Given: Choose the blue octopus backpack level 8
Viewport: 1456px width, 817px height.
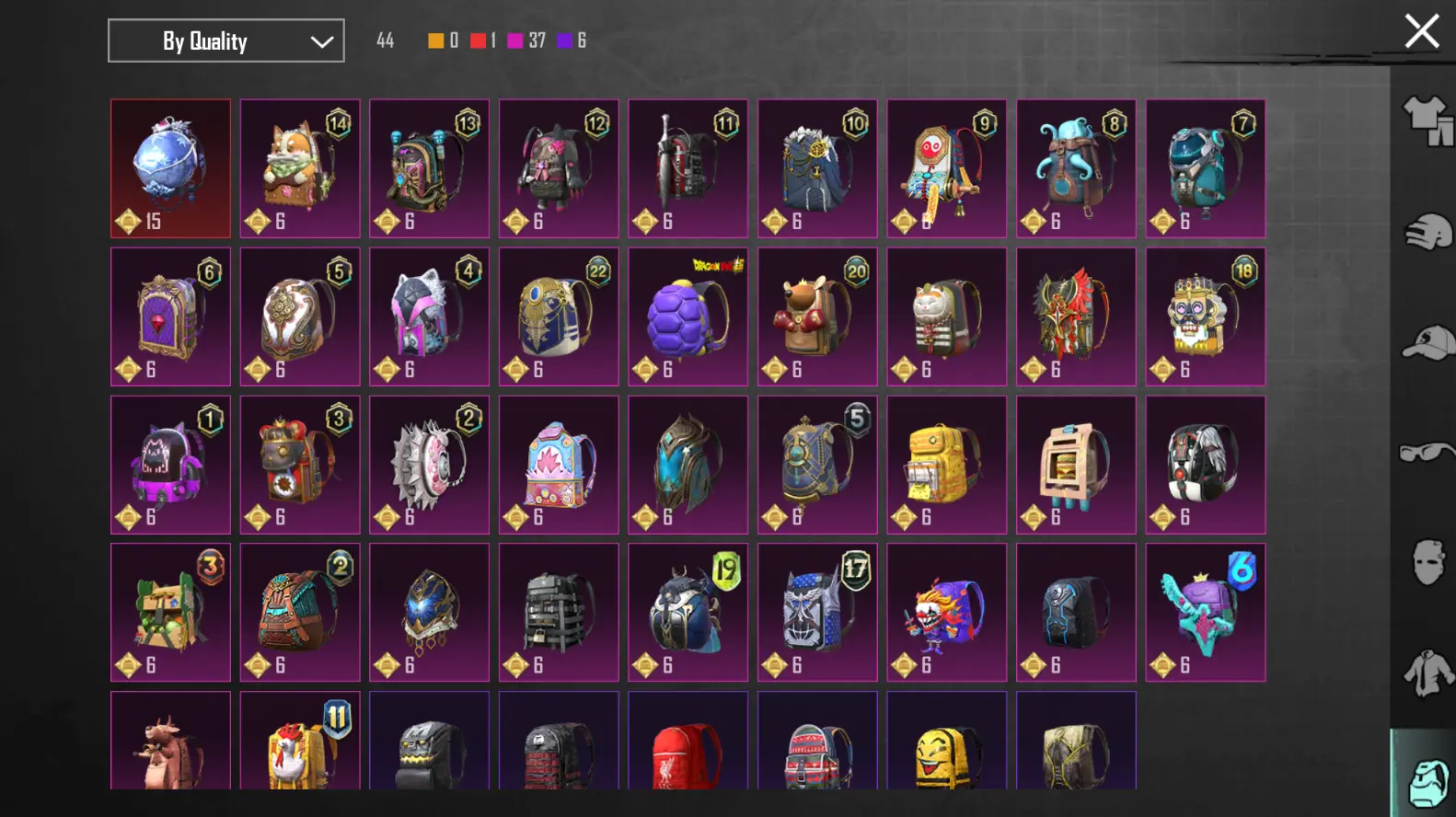Looking at the screenshot, I should tap(1076, 168).
